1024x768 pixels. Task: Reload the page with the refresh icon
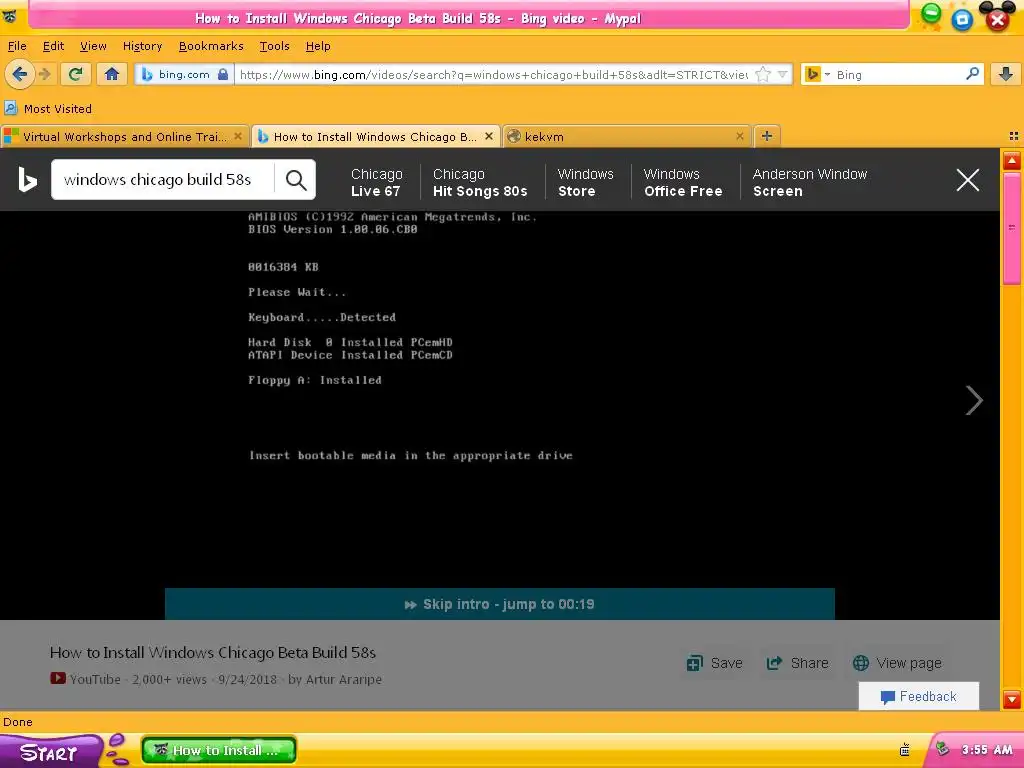76,74
